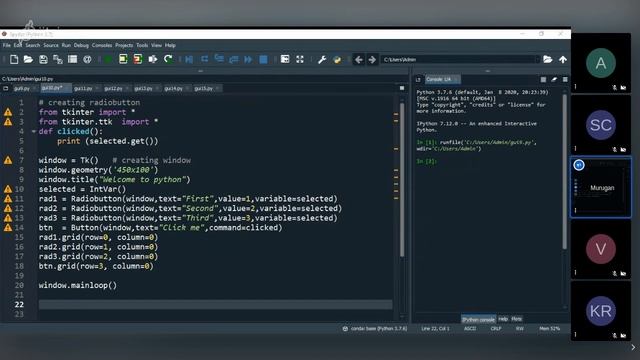Step over the current line debug icon
The image size is (640, 360).
[x=204, y=60]
